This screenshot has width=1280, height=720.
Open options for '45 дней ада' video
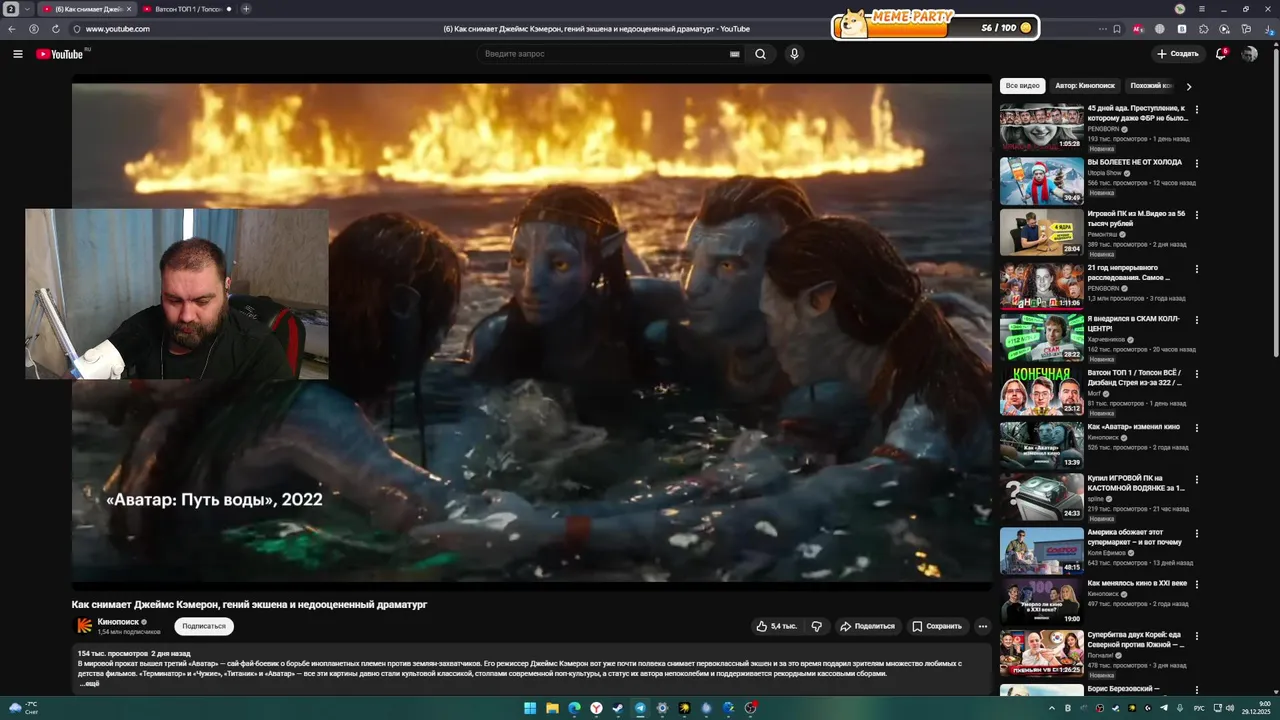coord(1196,110)
